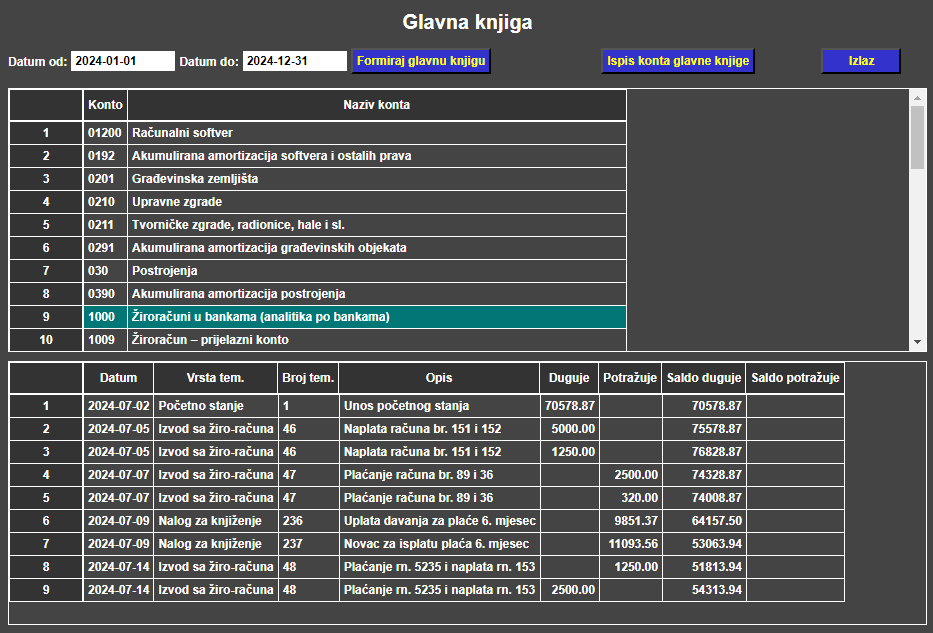Click Potražuje amount 2500.00

click(630, 475)
